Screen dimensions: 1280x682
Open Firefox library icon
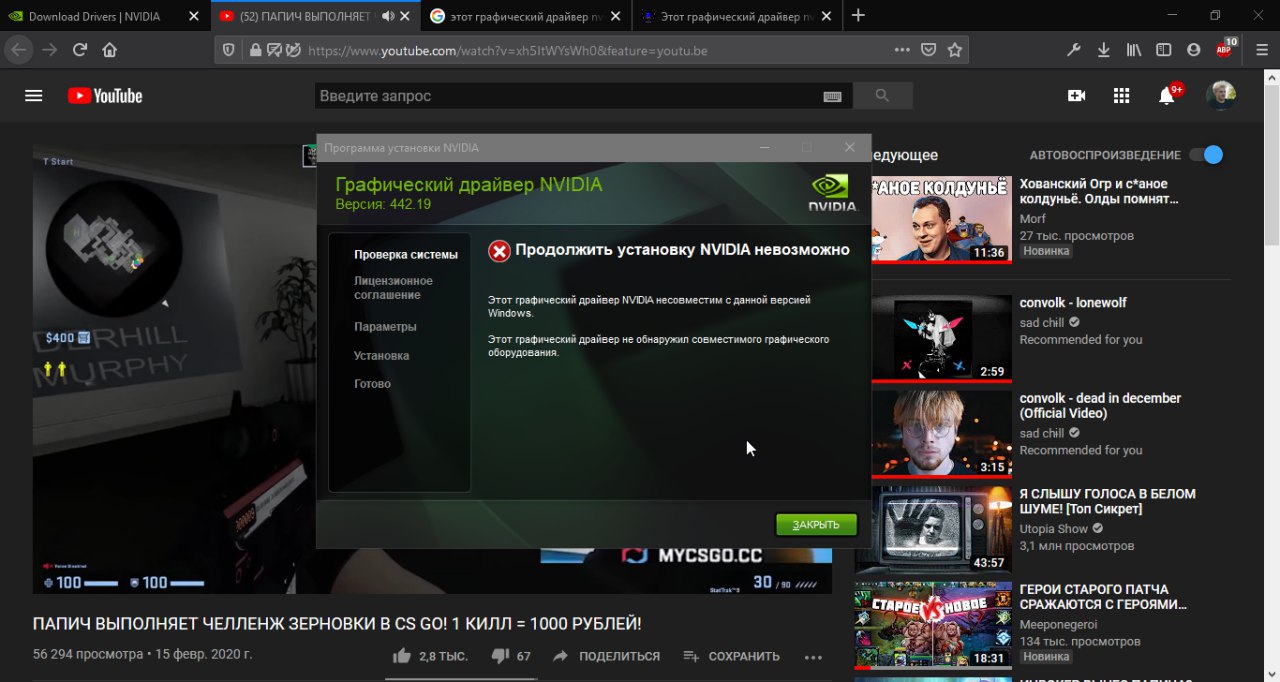[x=1134, y=49]
